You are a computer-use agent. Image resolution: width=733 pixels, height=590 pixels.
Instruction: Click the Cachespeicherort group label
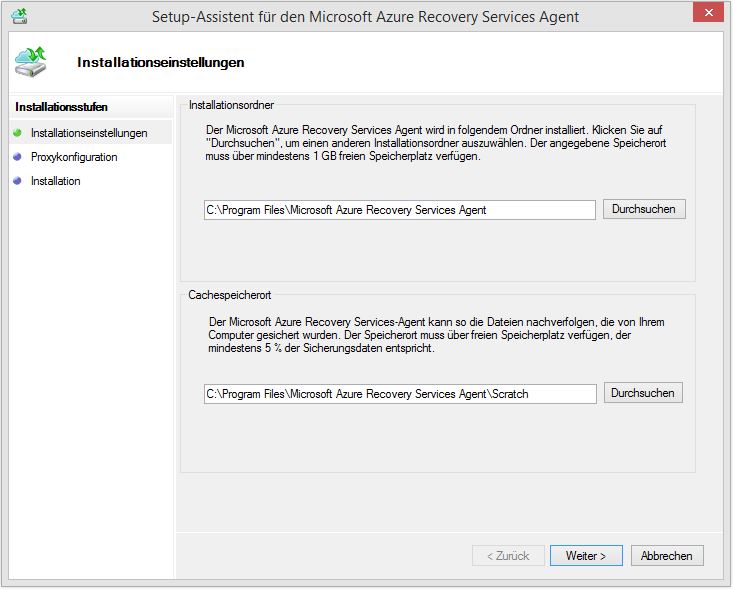230,295
